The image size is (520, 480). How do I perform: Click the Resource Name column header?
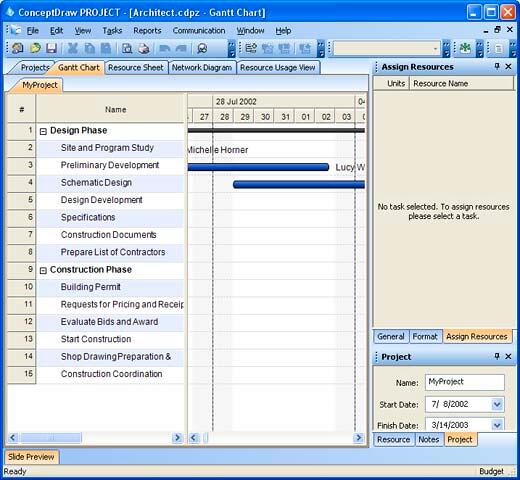(x=461, y=83)
